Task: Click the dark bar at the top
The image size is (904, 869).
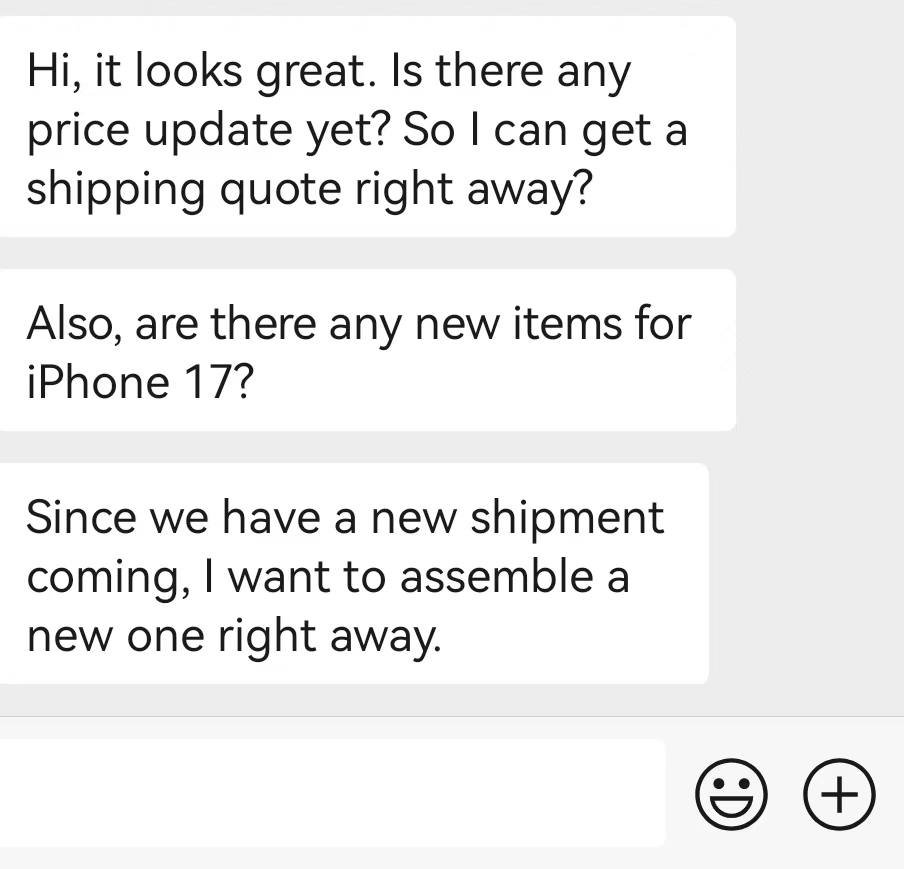Action: (x=452, y=4)
